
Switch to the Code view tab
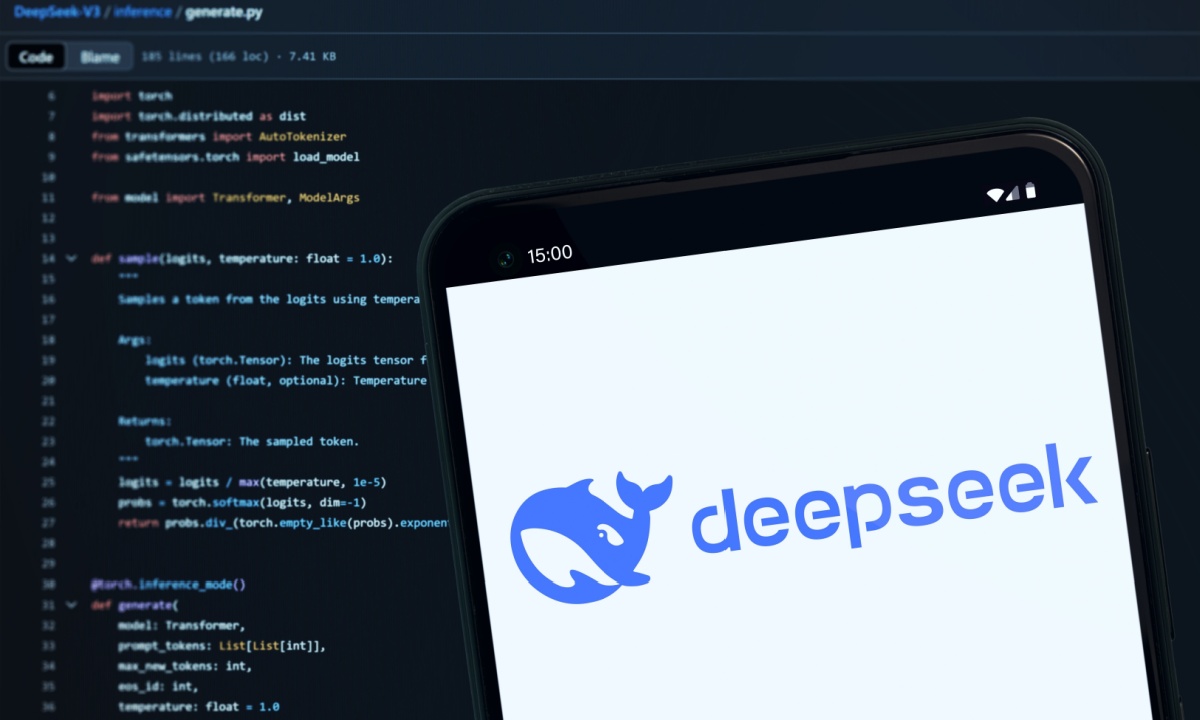pos(36,57)
